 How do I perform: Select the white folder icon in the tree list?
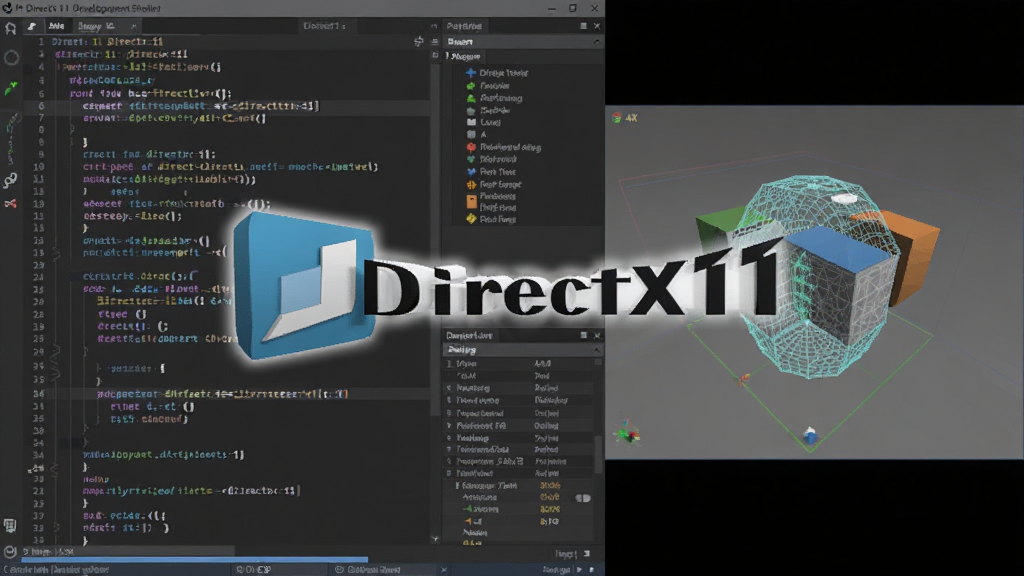point(472,122)
